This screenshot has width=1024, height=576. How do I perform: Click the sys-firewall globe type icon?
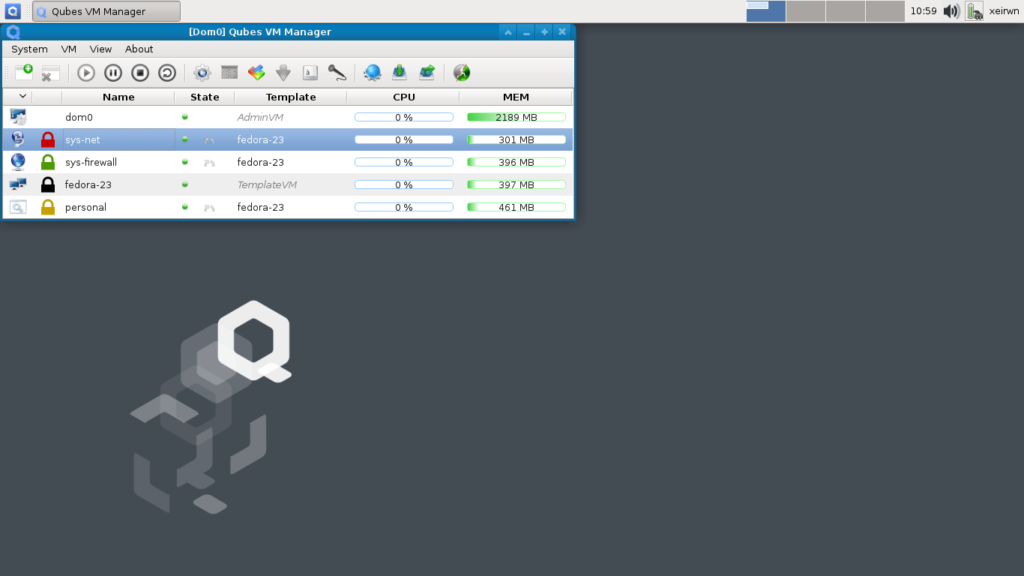click(18, 161)
